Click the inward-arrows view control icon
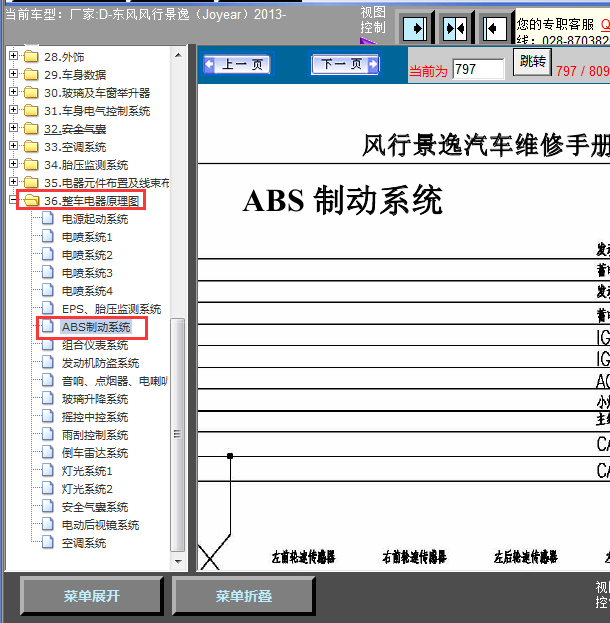Screen dimensions: 610x623 pyautogui.click(x=455, y=28)
